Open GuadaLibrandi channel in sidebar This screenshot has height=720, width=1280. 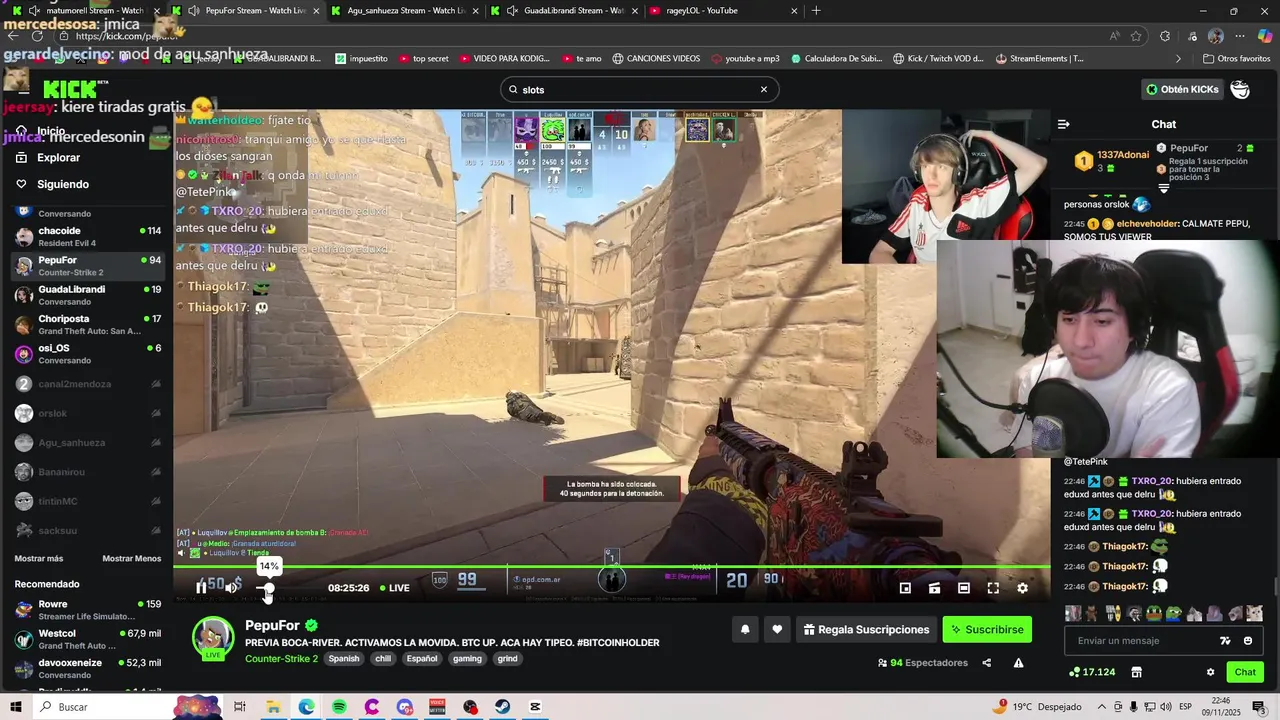[88, 295]
